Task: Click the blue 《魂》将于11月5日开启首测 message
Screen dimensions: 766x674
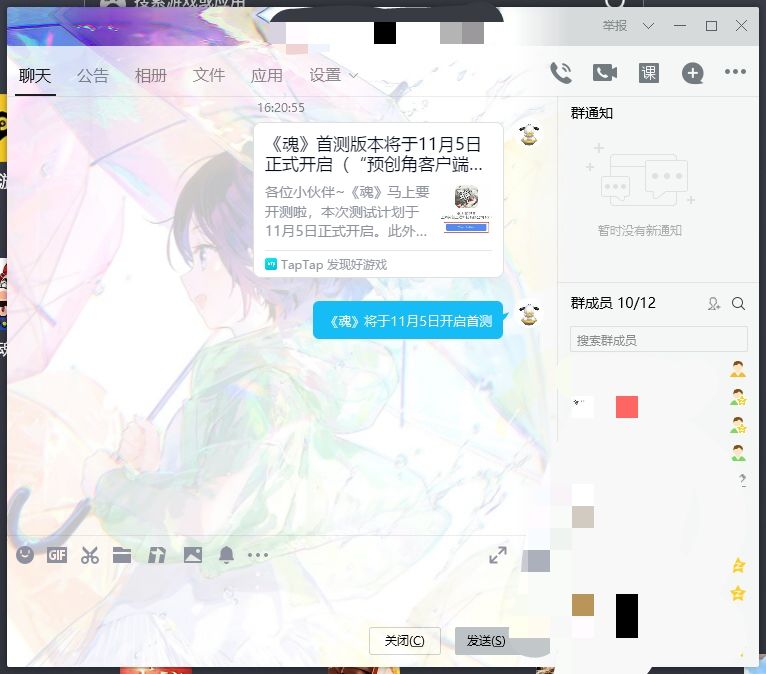Action: [x=408, y=320]
